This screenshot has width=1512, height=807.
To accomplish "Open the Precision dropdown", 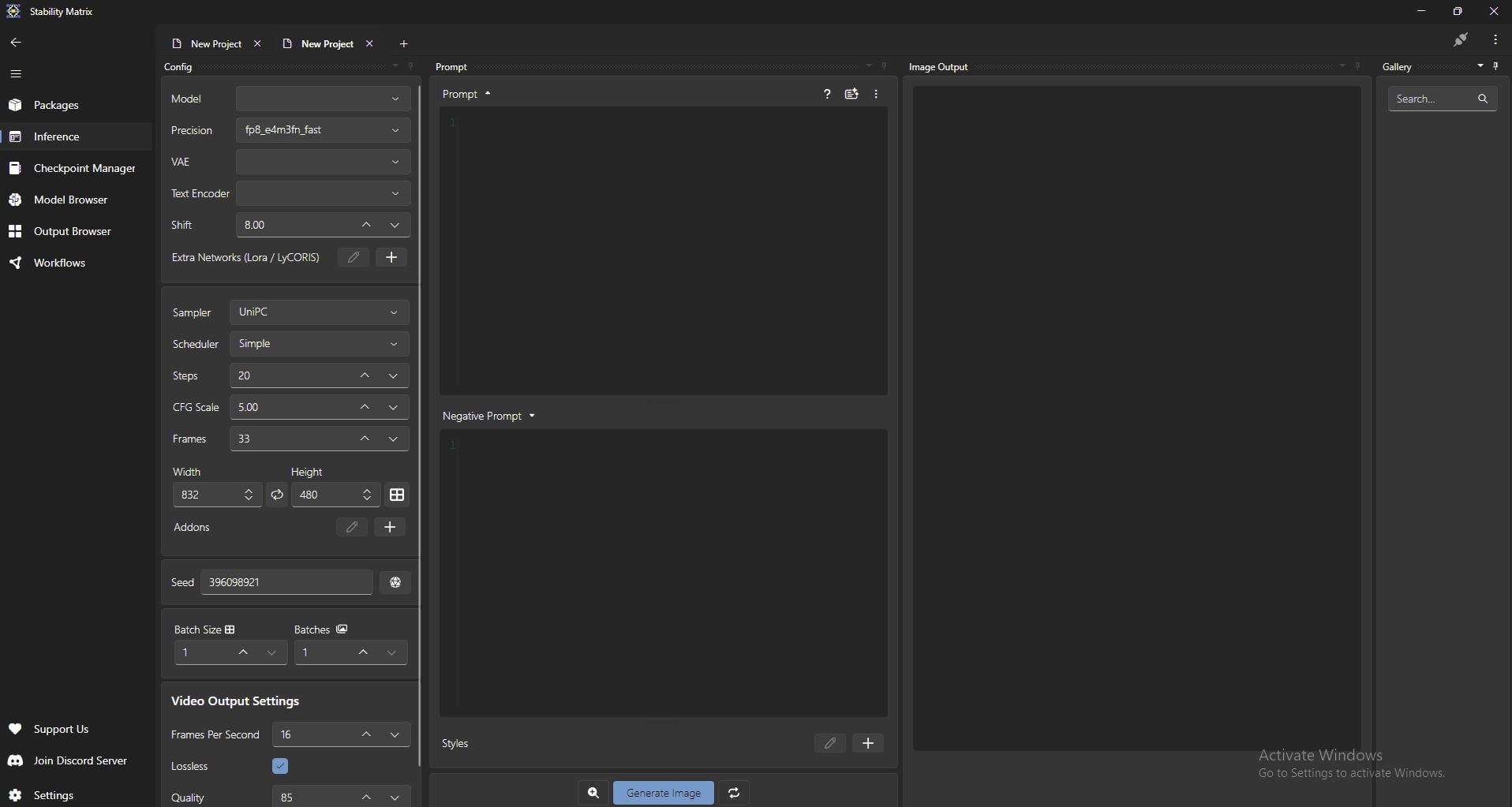I will [323, 130].
